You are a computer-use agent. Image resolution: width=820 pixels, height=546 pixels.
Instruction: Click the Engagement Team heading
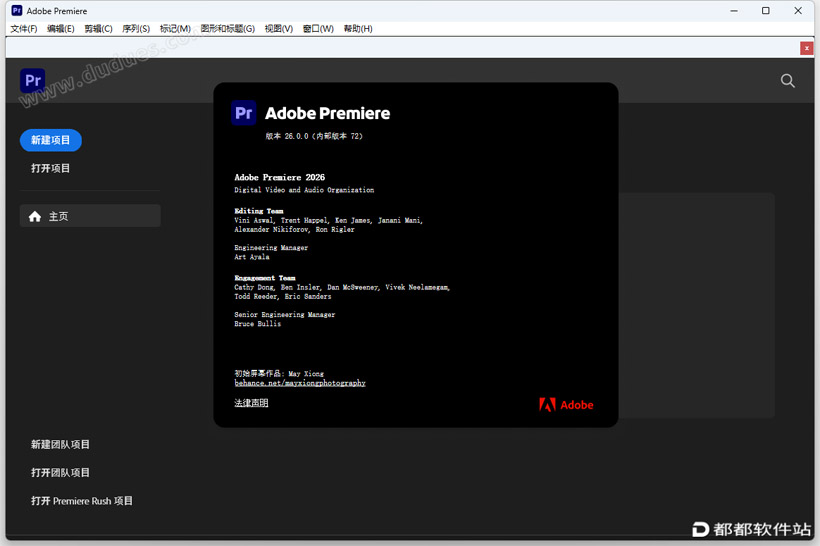[265, 278]
